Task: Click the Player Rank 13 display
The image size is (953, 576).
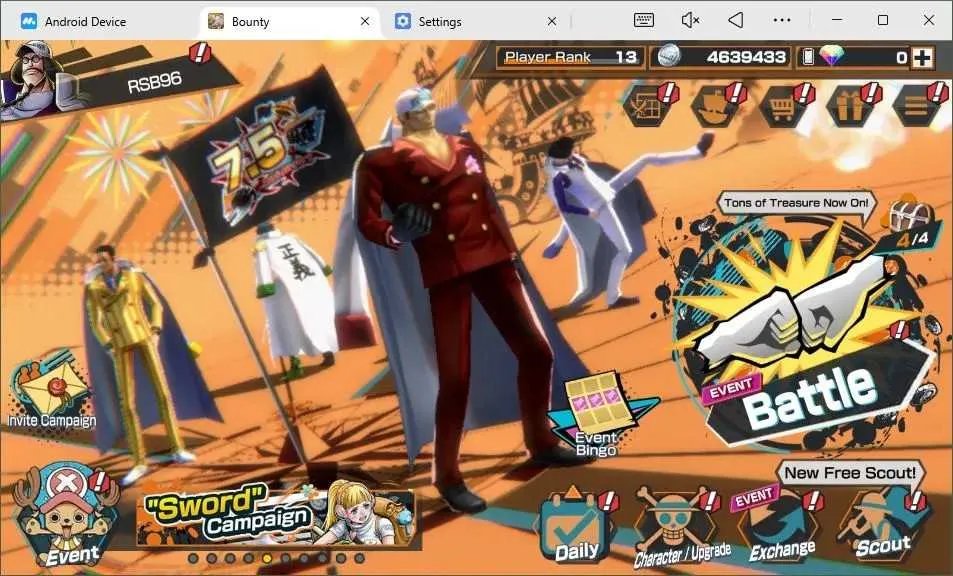Action: 570,58
